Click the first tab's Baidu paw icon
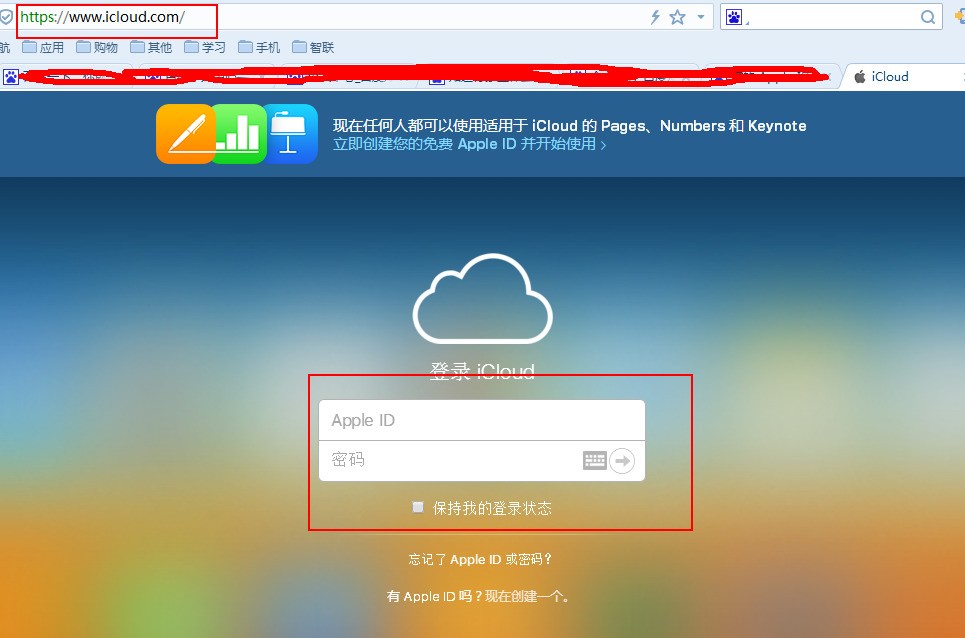The width and height of the screenshot is (965, 638). pos(11,77)
